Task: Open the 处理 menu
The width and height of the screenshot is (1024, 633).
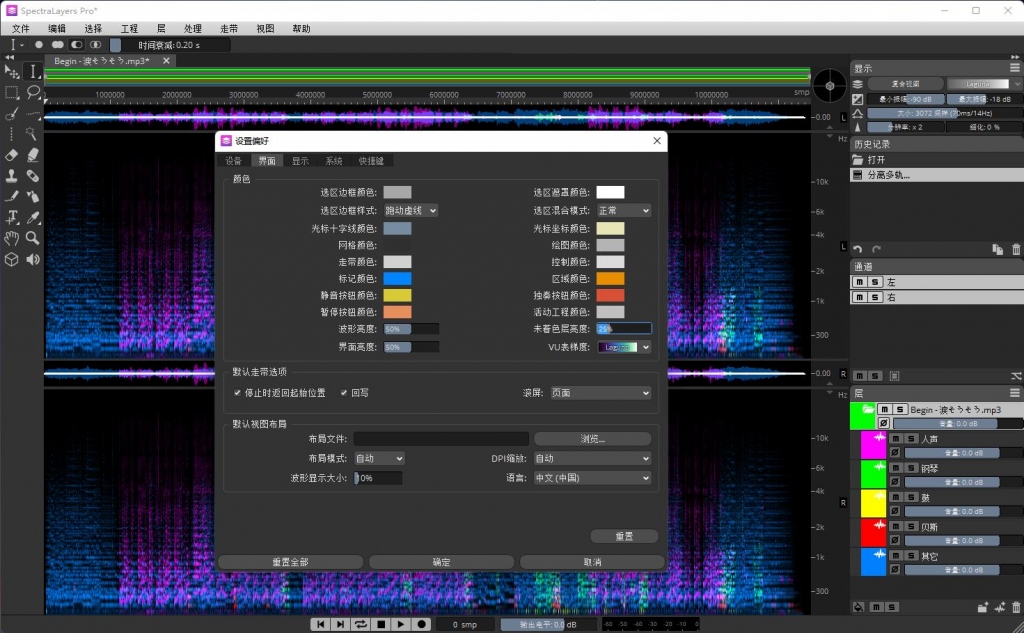Action: [x=193, y=29]
